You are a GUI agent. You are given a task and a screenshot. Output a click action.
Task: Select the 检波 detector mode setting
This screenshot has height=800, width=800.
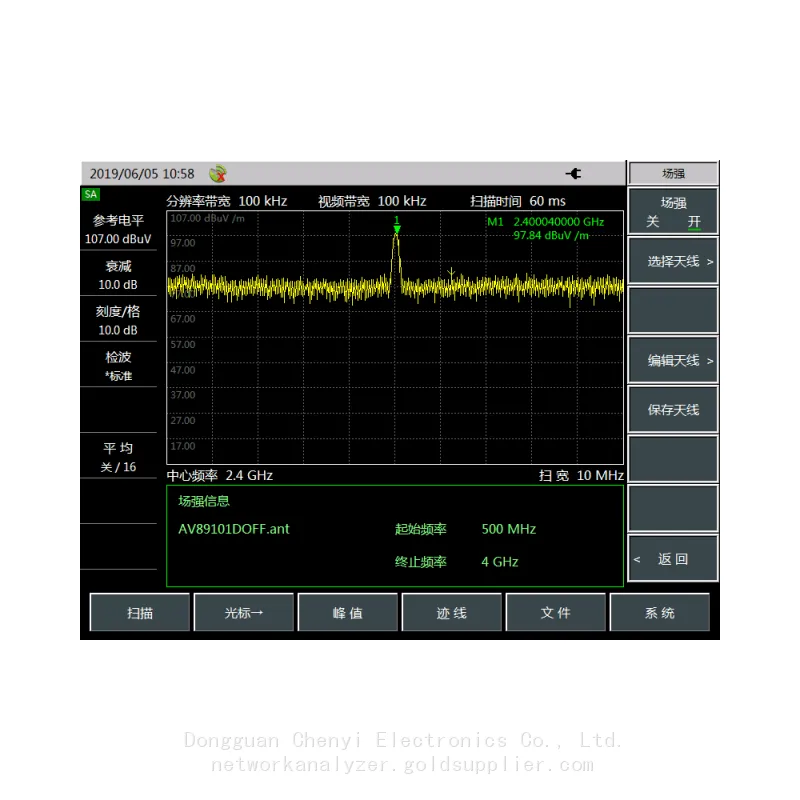click(x=118, y=365)
